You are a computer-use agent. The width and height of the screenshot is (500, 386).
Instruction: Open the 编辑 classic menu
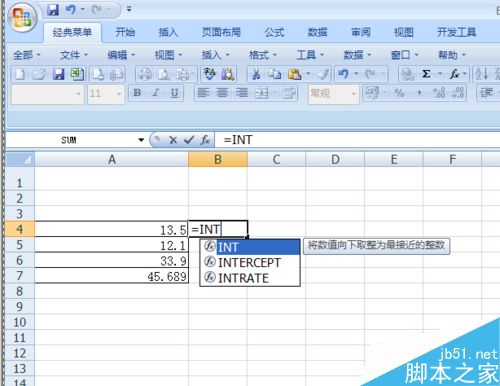[121, 55]
